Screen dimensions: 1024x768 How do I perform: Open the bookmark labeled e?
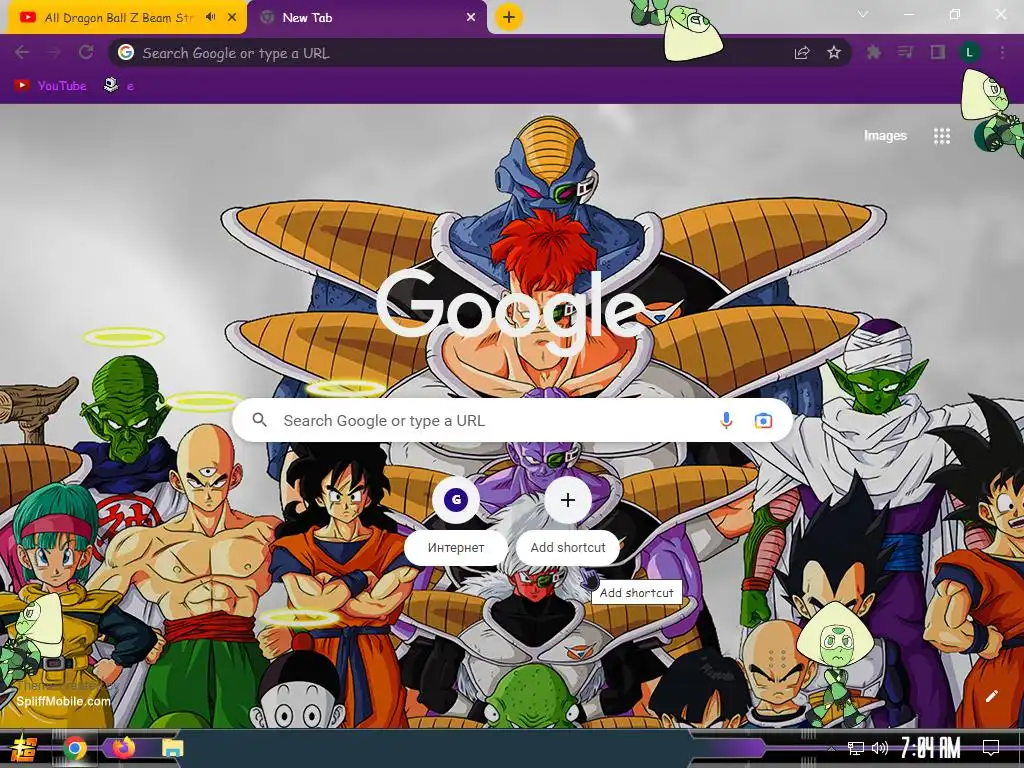pyautogui.click(x=119, y=86)
